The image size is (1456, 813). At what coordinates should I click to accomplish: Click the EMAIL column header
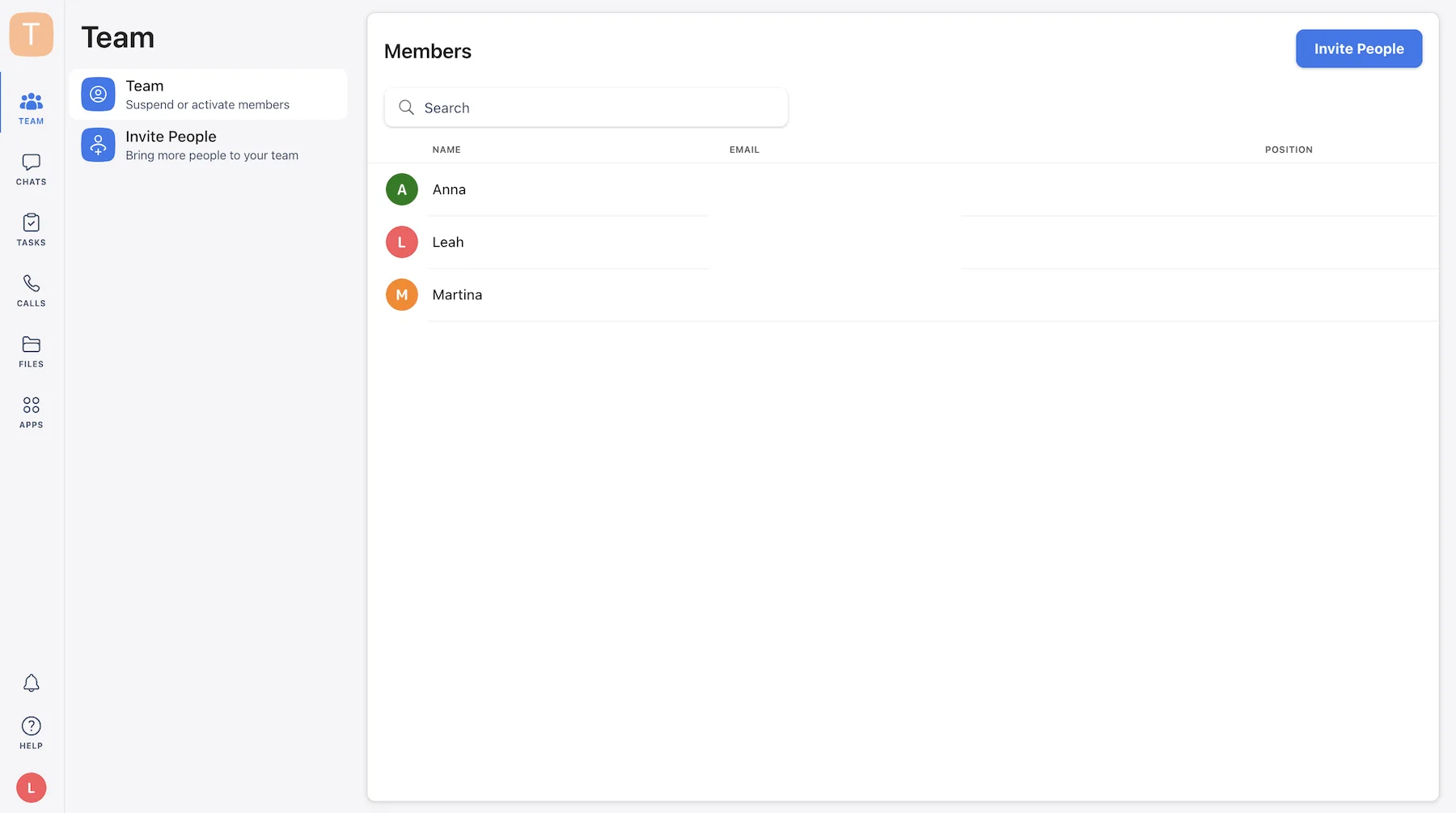pos(744,150)
